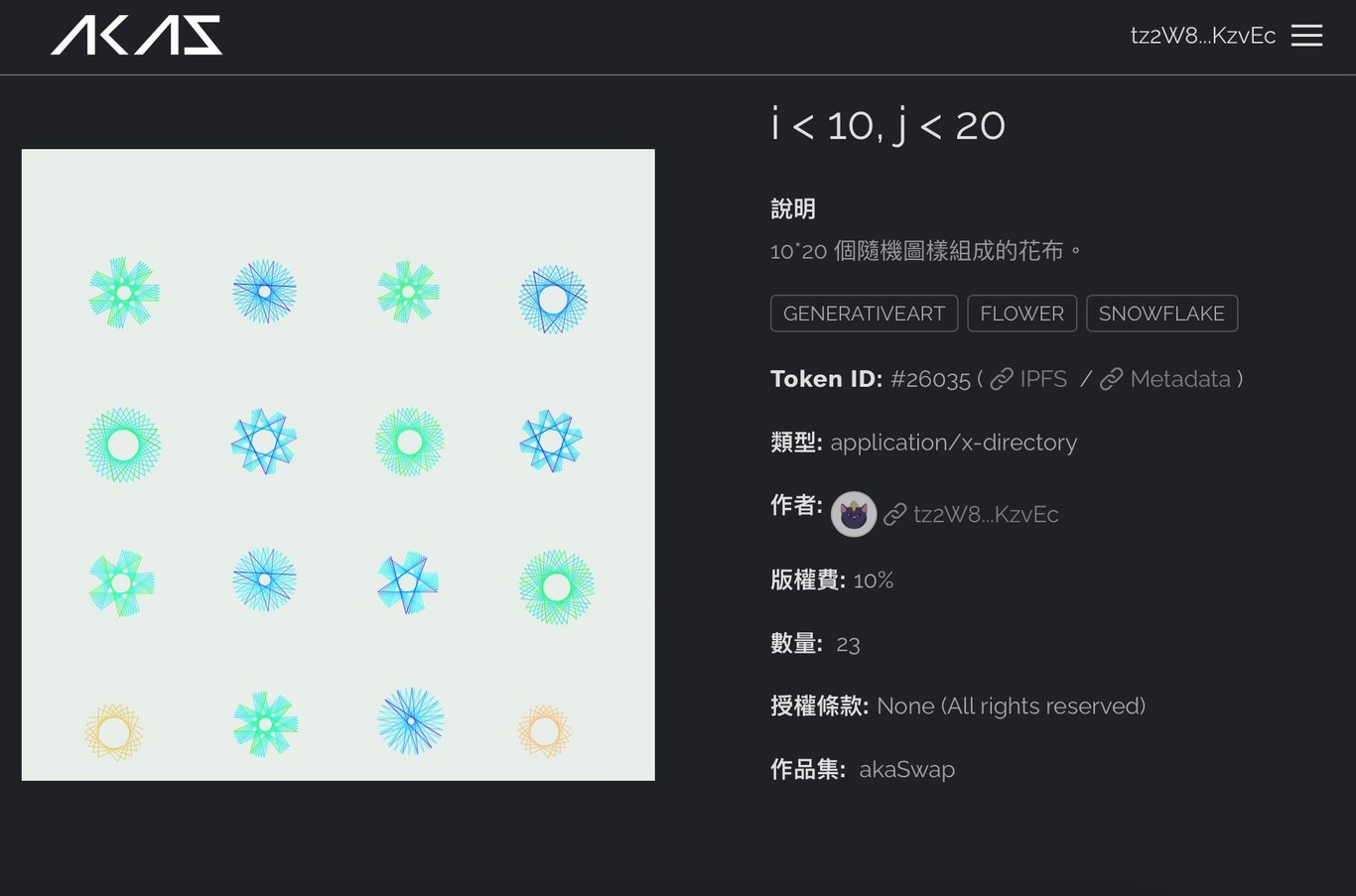Open the Metadata link
The width and height of the screenshot is (1356, 896).
click(1180, 379)
